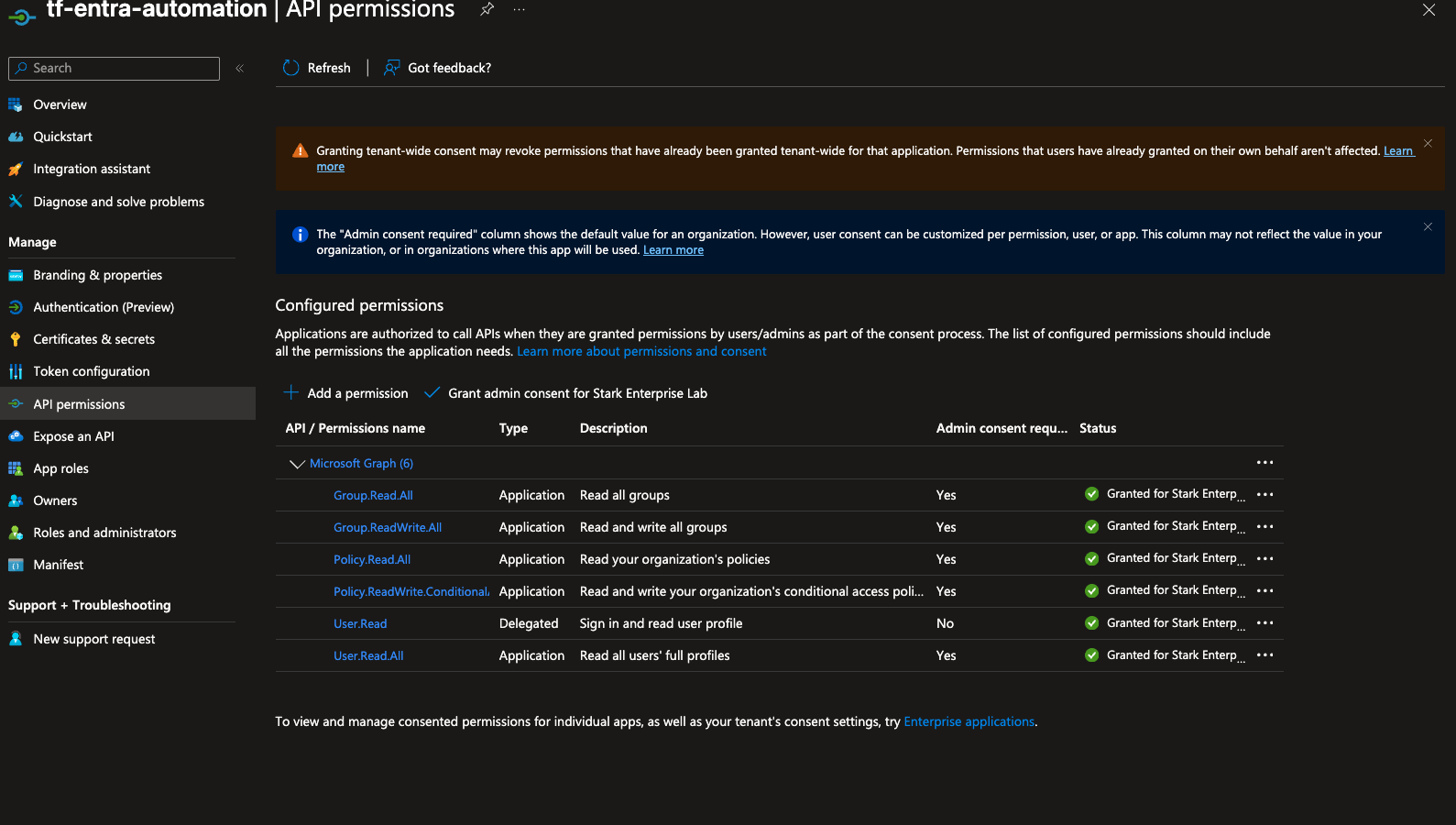Open more options for Group.Read.All row
Screen dimensions: 1456x825
tap(1264, 494)
